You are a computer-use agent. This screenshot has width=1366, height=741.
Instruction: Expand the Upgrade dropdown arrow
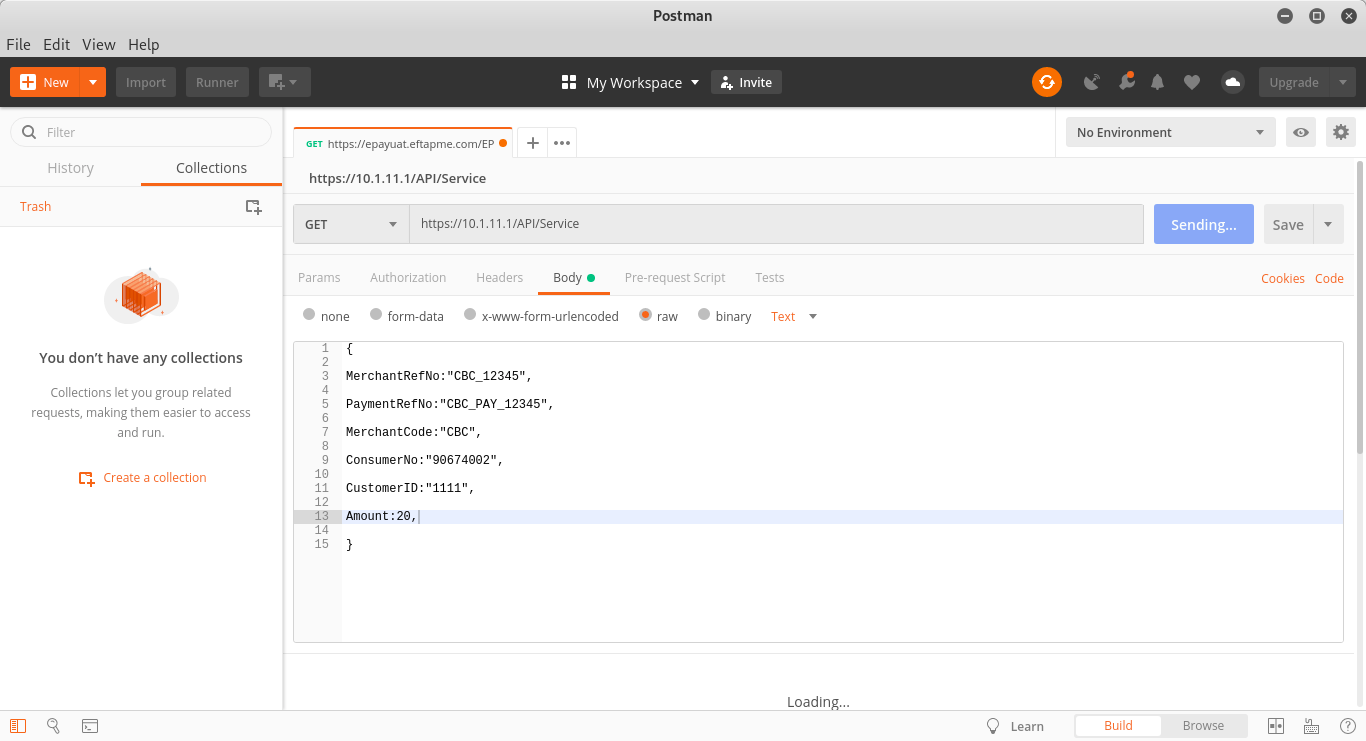(x=1342, y=82)
